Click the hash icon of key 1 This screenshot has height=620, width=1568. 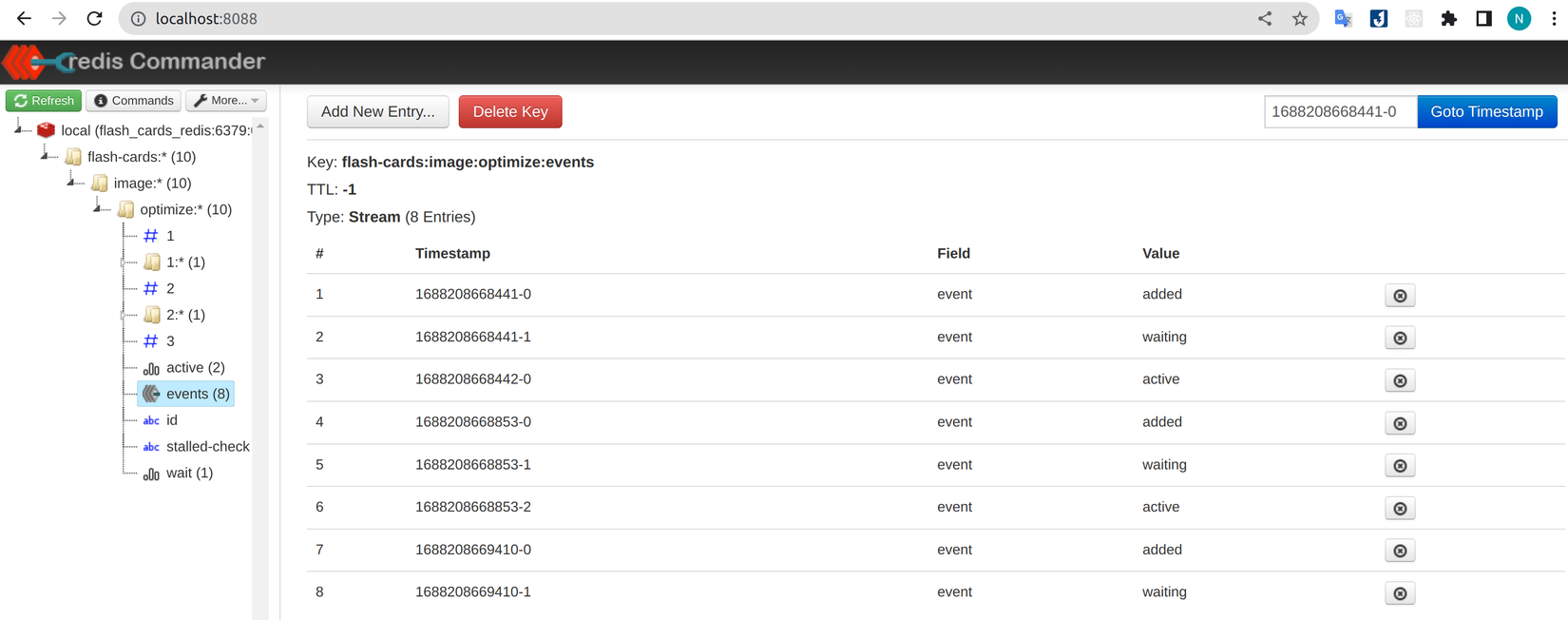point(151,236)
